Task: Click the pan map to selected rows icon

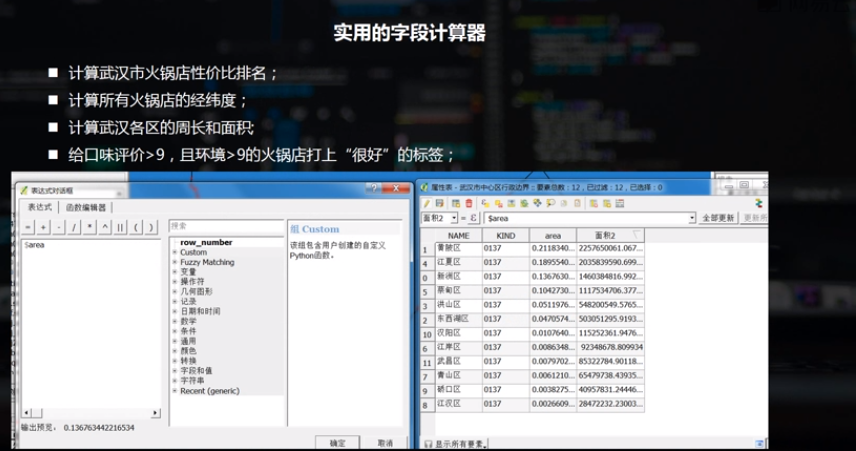Action: point(537,203)
